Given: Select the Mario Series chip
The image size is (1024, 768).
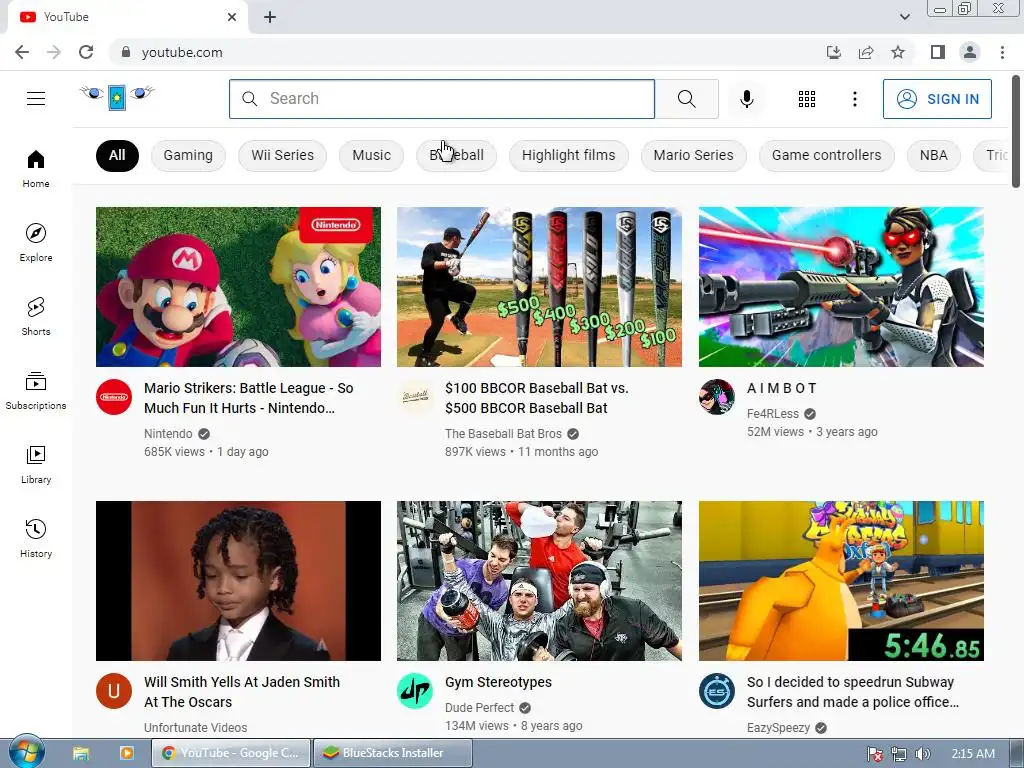Looking at the screenshot, I should [x=693, y=155].
